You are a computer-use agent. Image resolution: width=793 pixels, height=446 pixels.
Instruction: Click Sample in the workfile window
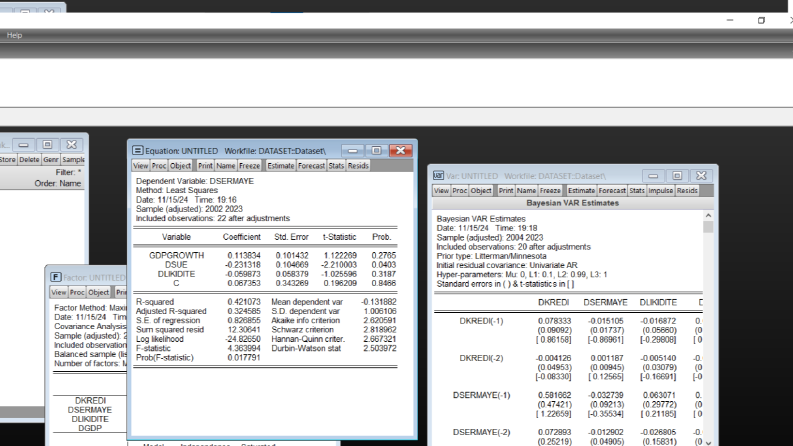click(73, 160)
